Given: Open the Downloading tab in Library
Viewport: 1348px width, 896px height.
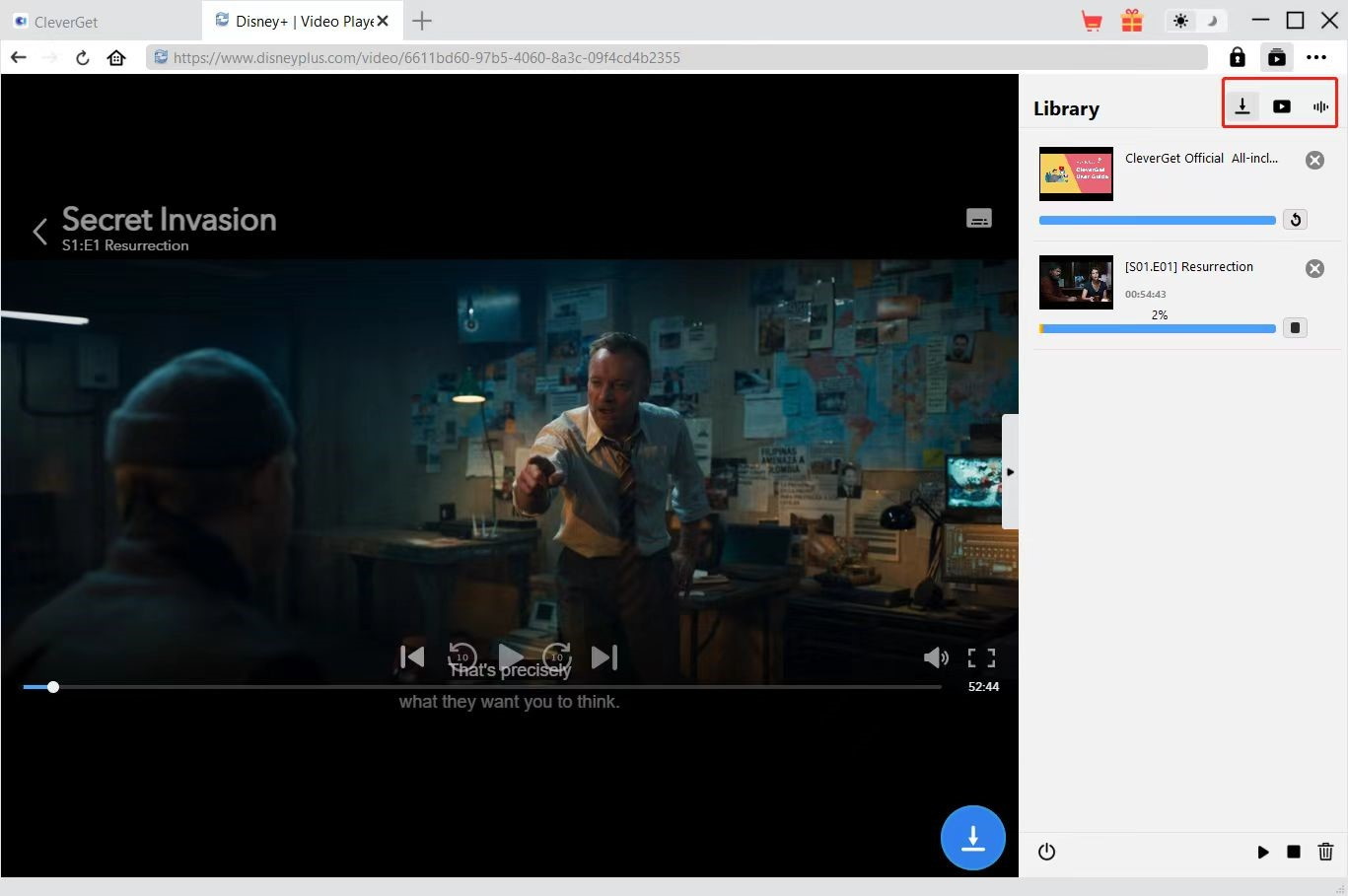Looking at the screenshot, I should [x=1242, y=106].
